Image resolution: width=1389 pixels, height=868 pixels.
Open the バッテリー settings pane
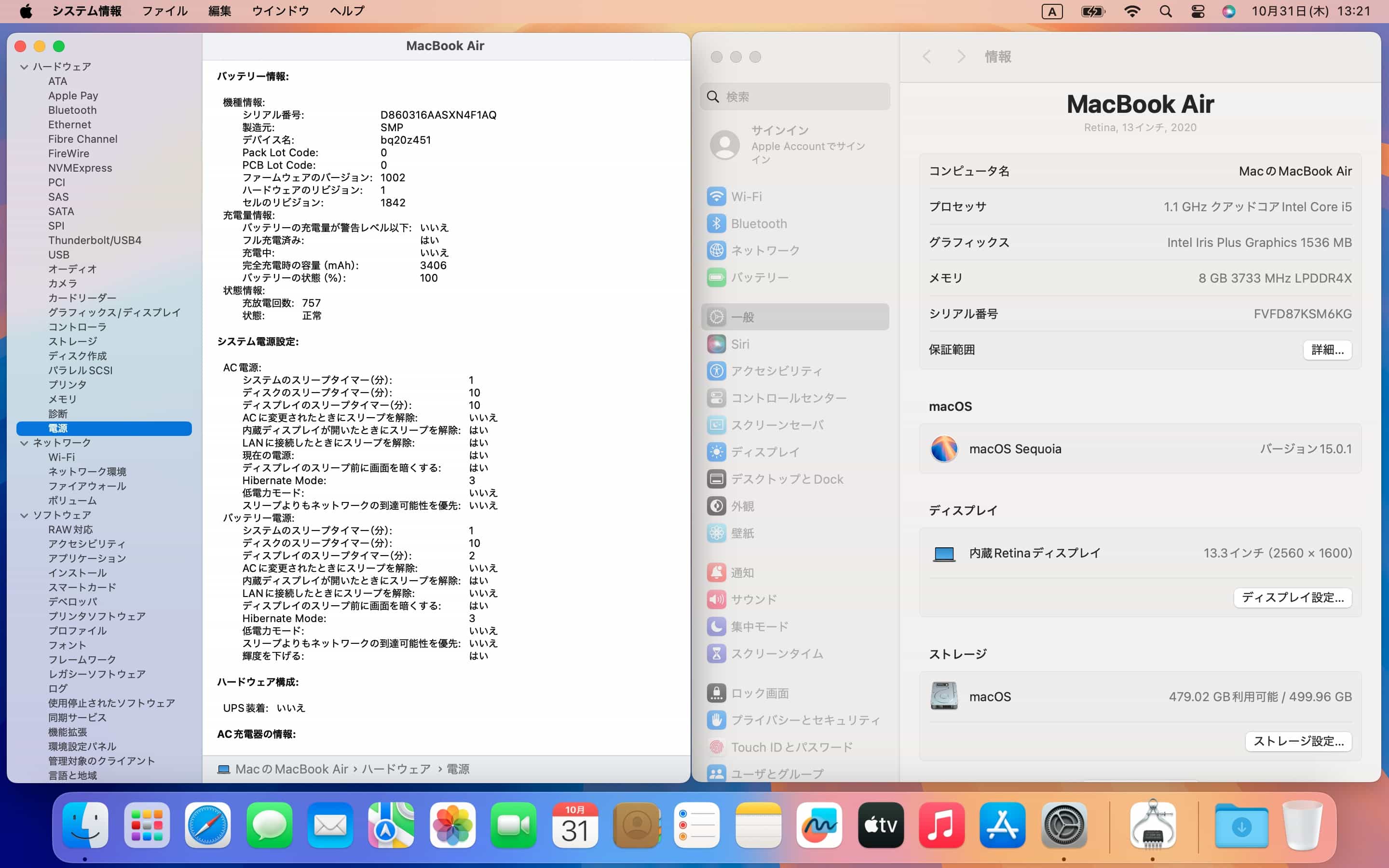click(x=759, y=277)
